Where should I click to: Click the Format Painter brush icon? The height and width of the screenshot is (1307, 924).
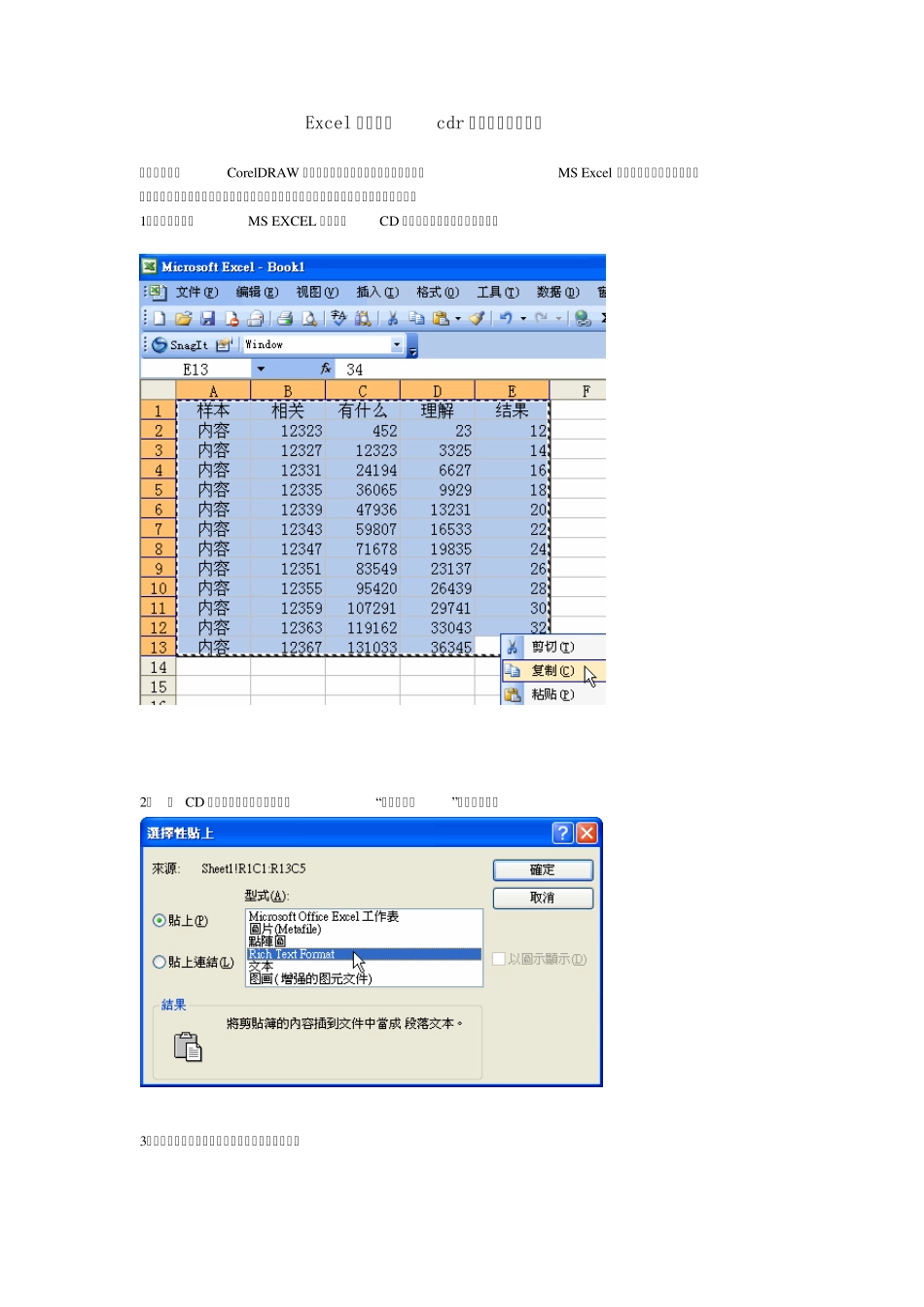click(477, 318)
